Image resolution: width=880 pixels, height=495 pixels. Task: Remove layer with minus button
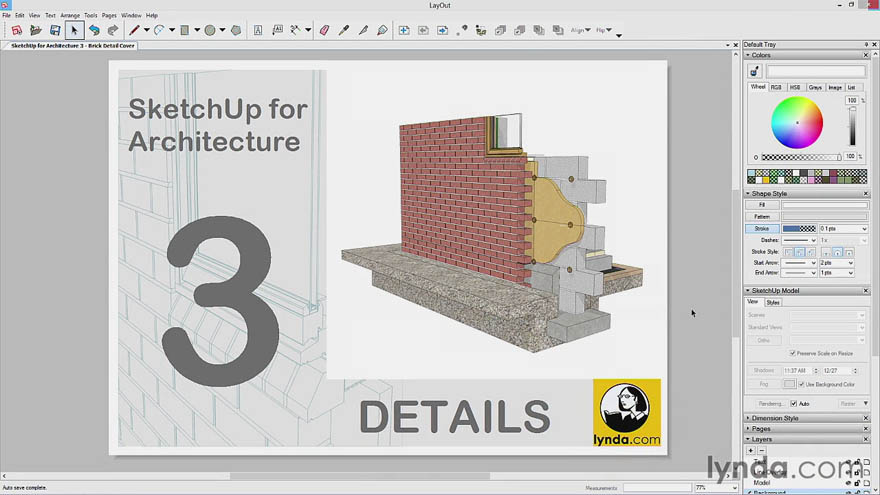point(762,451)
